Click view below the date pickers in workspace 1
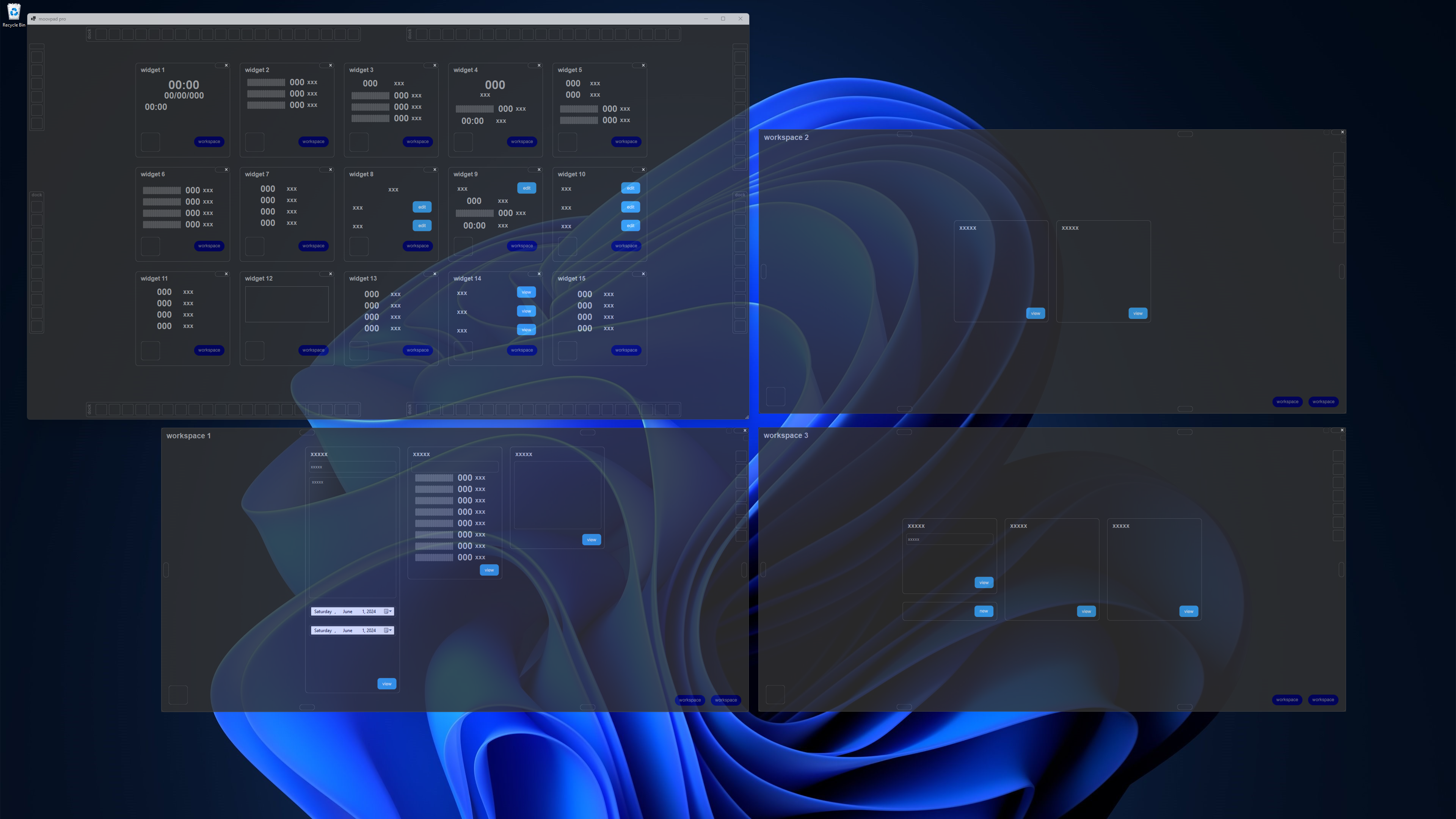 click(387, 684)
